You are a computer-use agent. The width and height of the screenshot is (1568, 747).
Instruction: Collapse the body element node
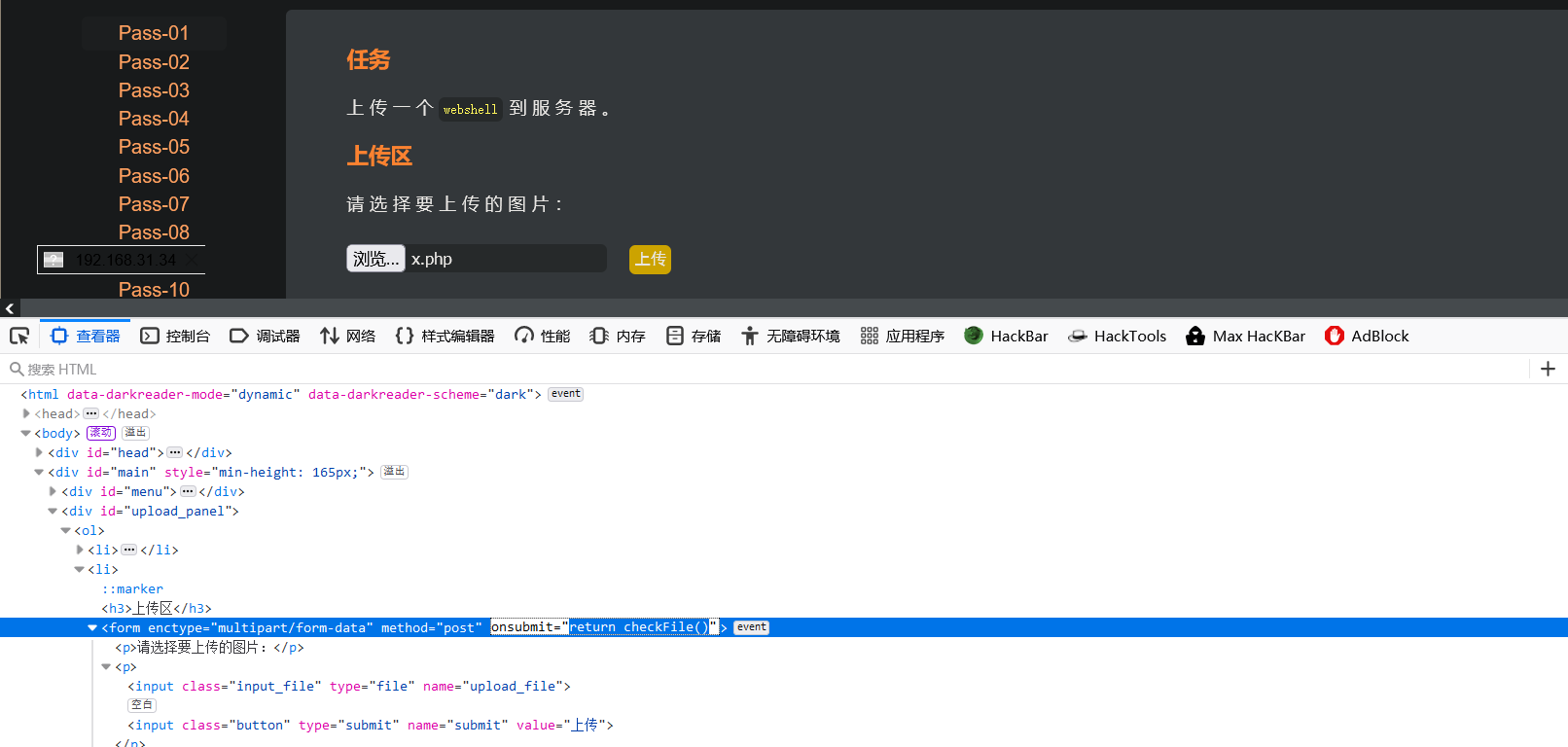pyautogui.click(x=26, y=433)
